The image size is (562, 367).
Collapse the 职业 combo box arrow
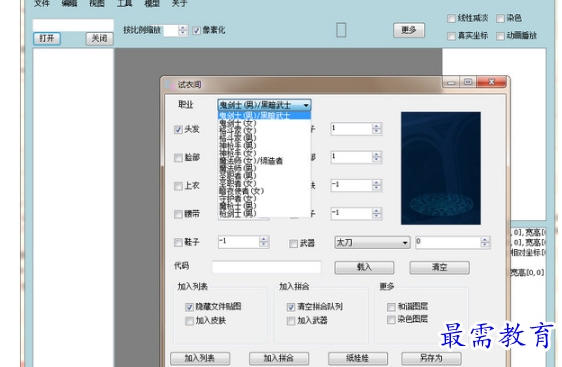click(306, 105)
